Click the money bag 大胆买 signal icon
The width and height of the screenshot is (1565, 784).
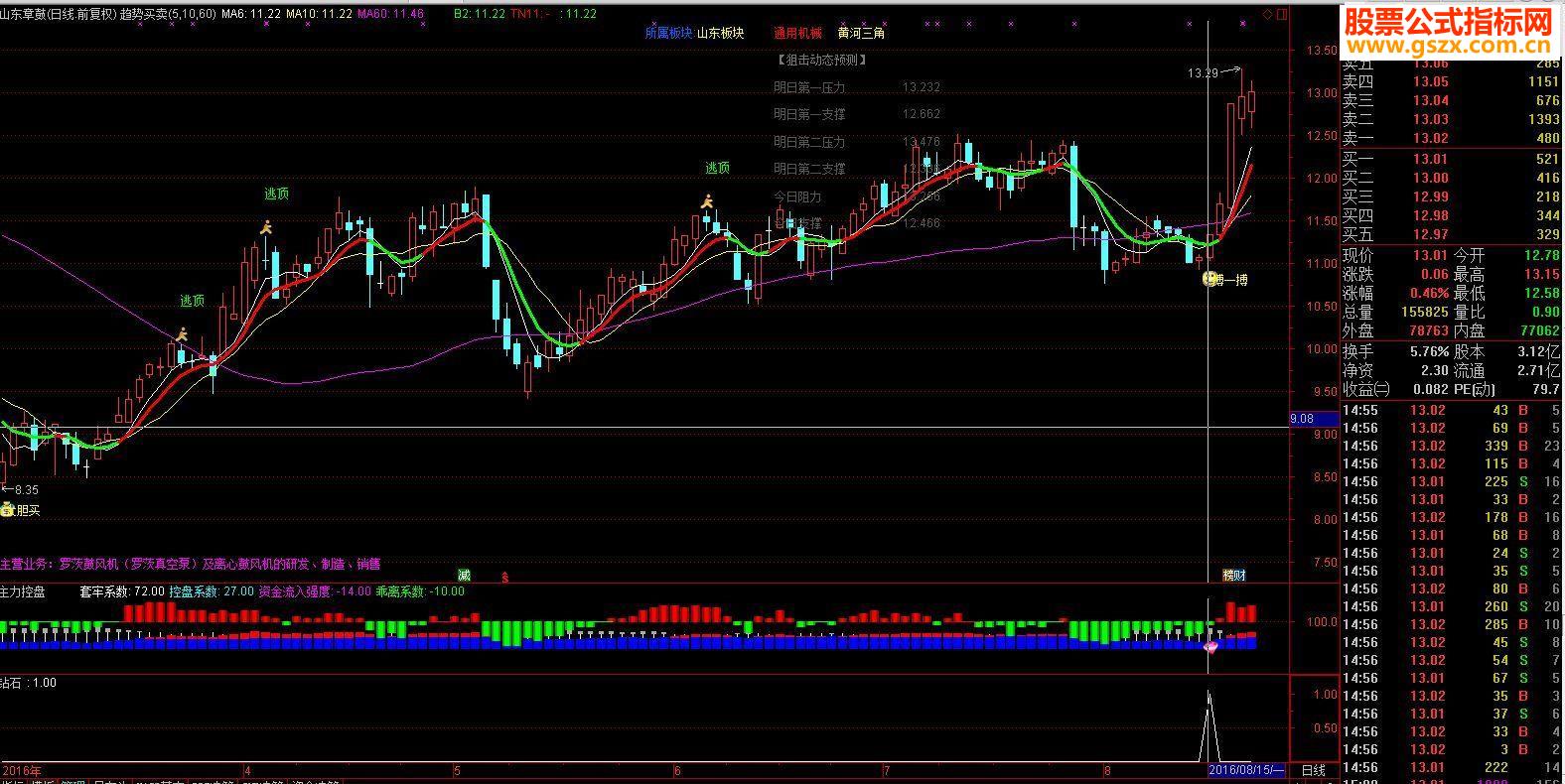[6, 510]
